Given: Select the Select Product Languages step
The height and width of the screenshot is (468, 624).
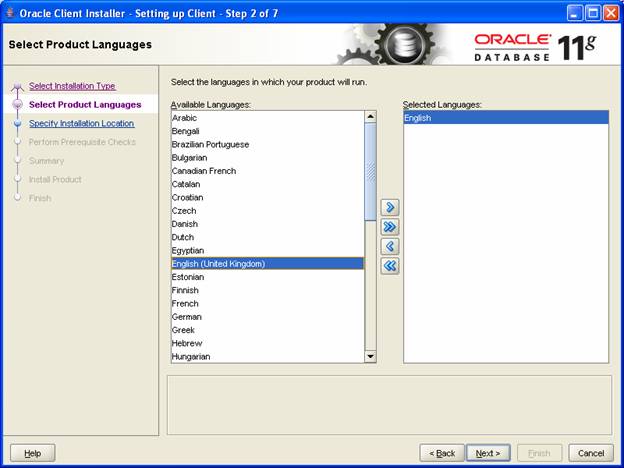Looking at the screenshot, I should point(85,105).
